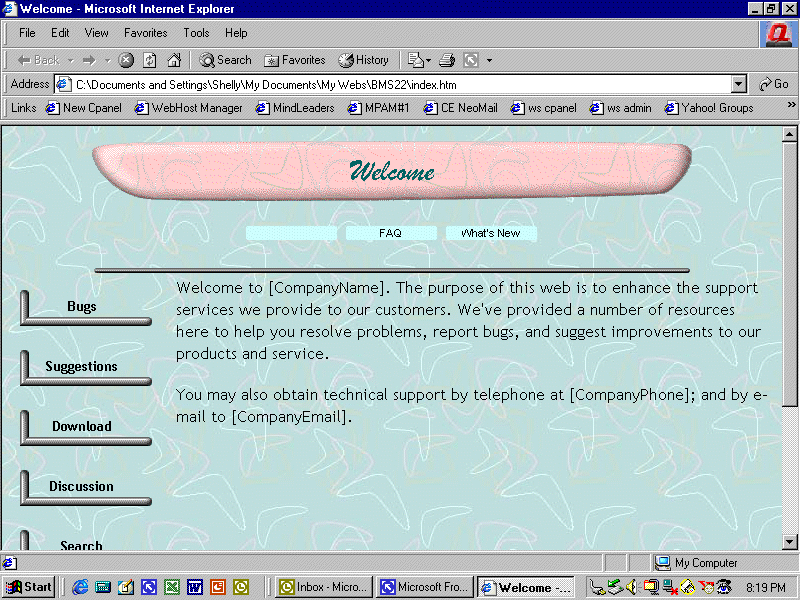Open the Forward history dropdown arrow
This screenshot has height=600, width=800.
pos(107,61)
